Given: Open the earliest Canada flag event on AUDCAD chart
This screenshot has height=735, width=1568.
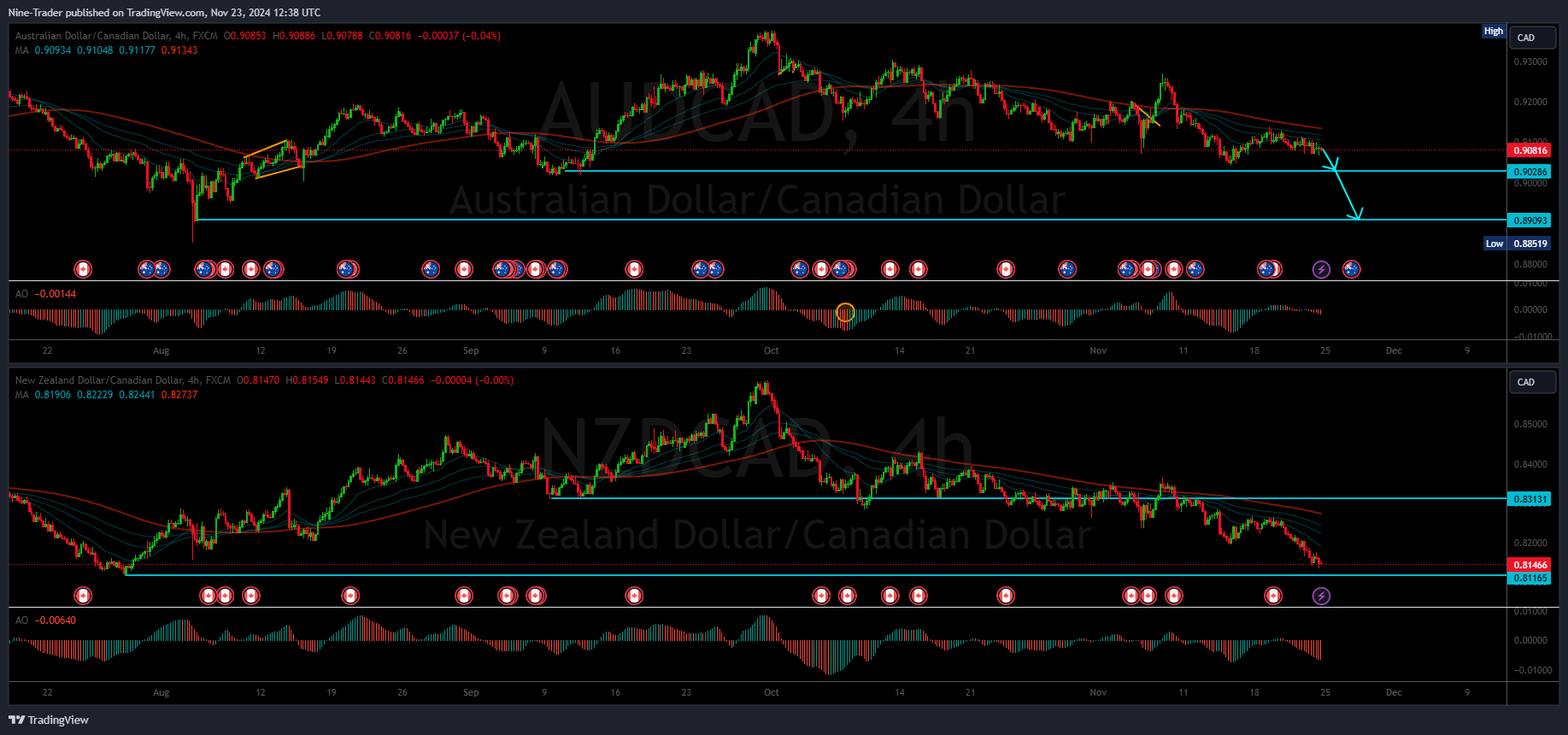Looking at the screenshot, I should pyautogui.click(x=83, y=269).
